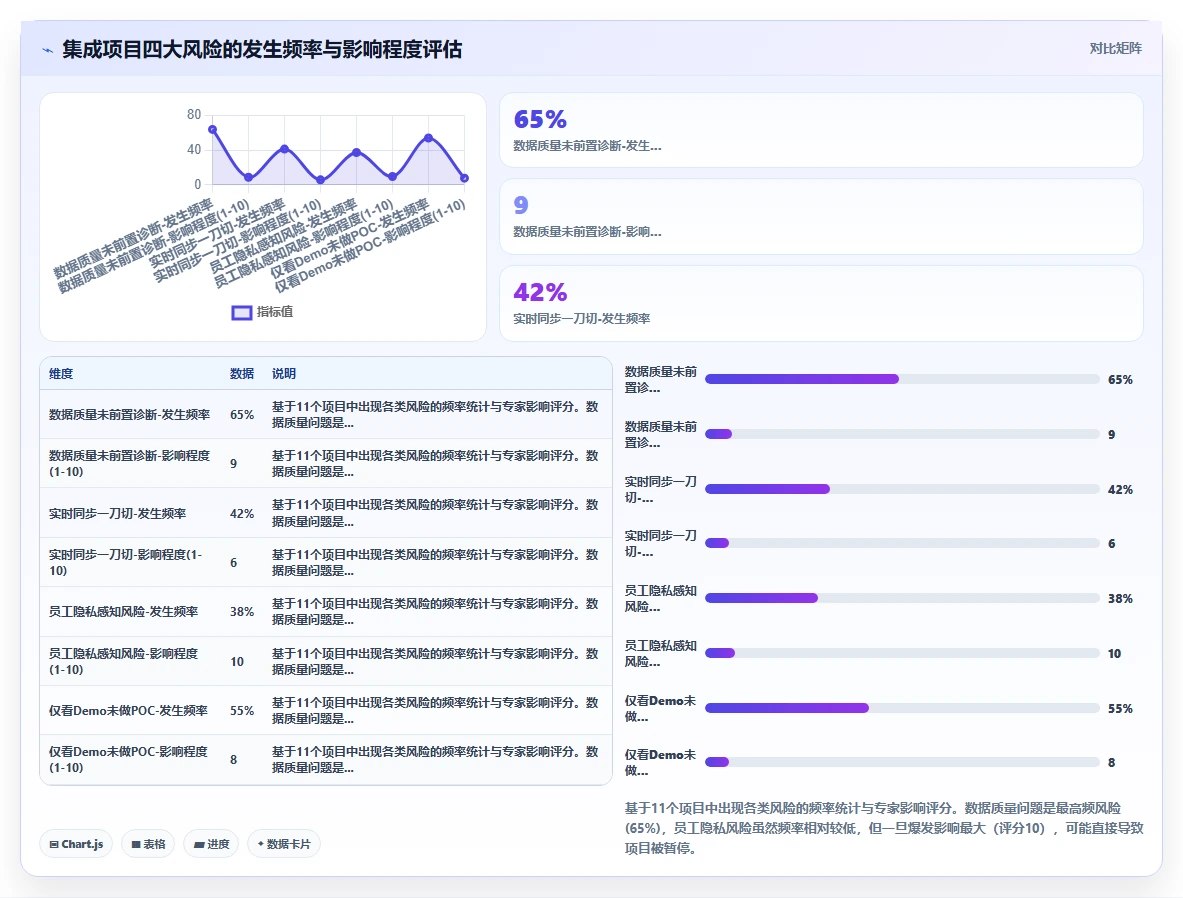1183x898 pixels.
Task: Select table row 员工隐私感知风险-影响程度(1-10)
Action: [325, 661]
